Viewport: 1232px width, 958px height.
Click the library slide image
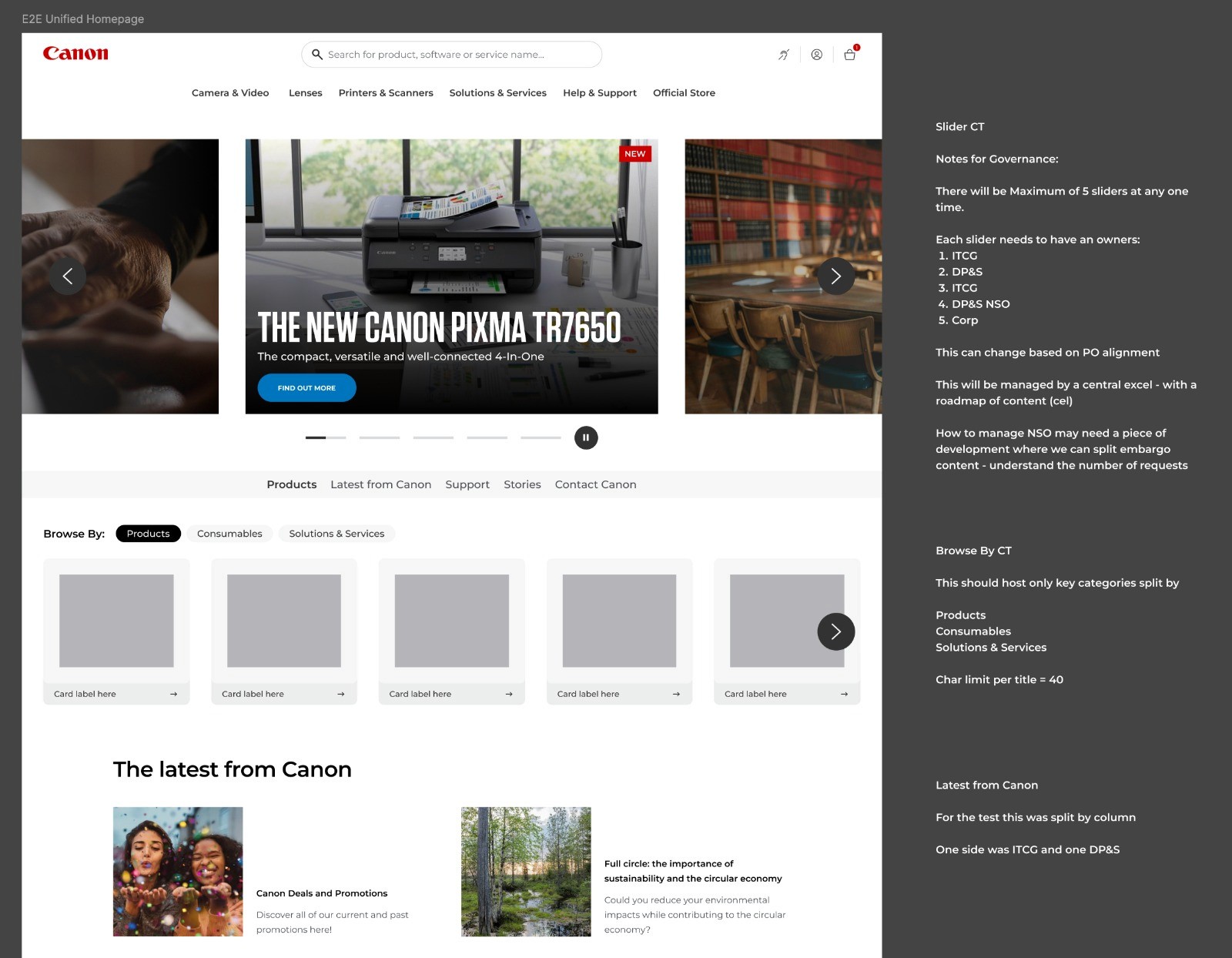point(783,276)
